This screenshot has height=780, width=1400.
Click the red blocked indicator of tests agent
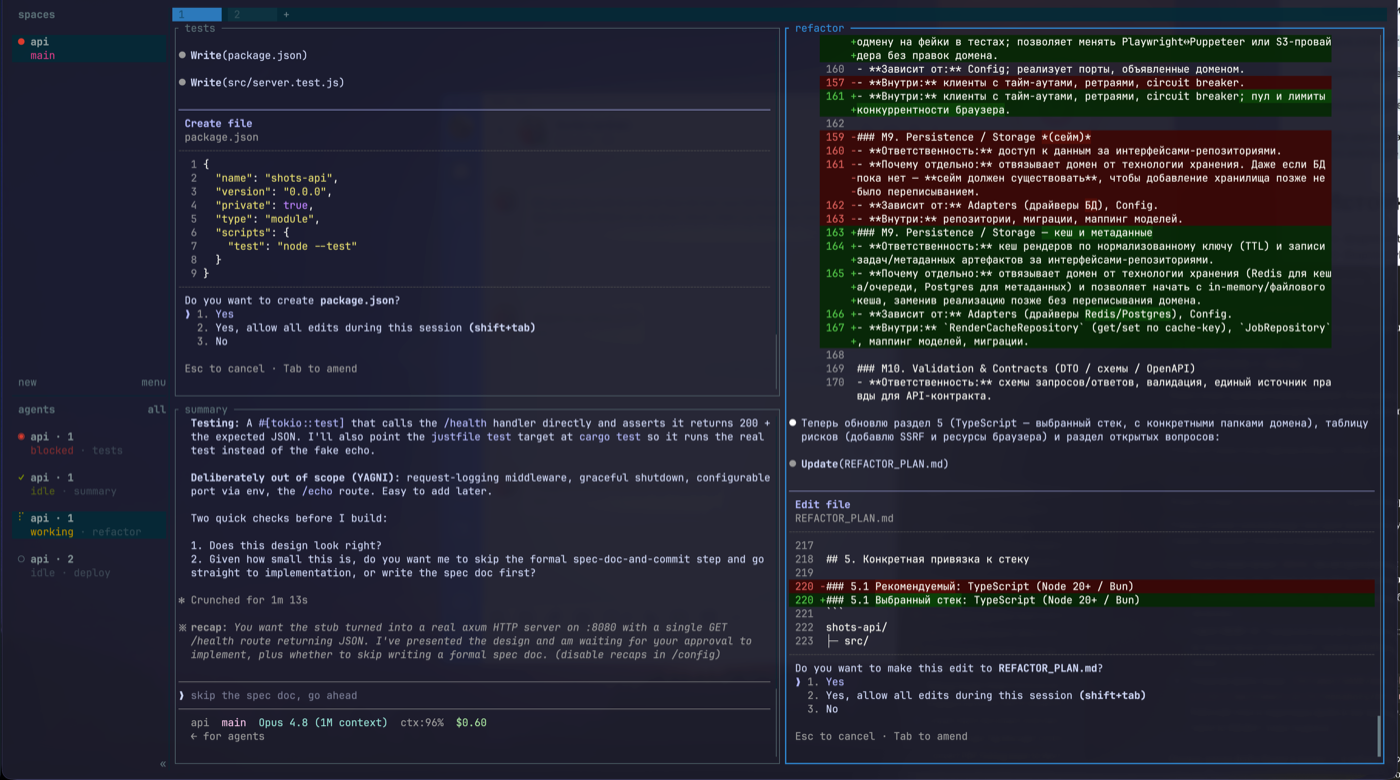point(21,437)
